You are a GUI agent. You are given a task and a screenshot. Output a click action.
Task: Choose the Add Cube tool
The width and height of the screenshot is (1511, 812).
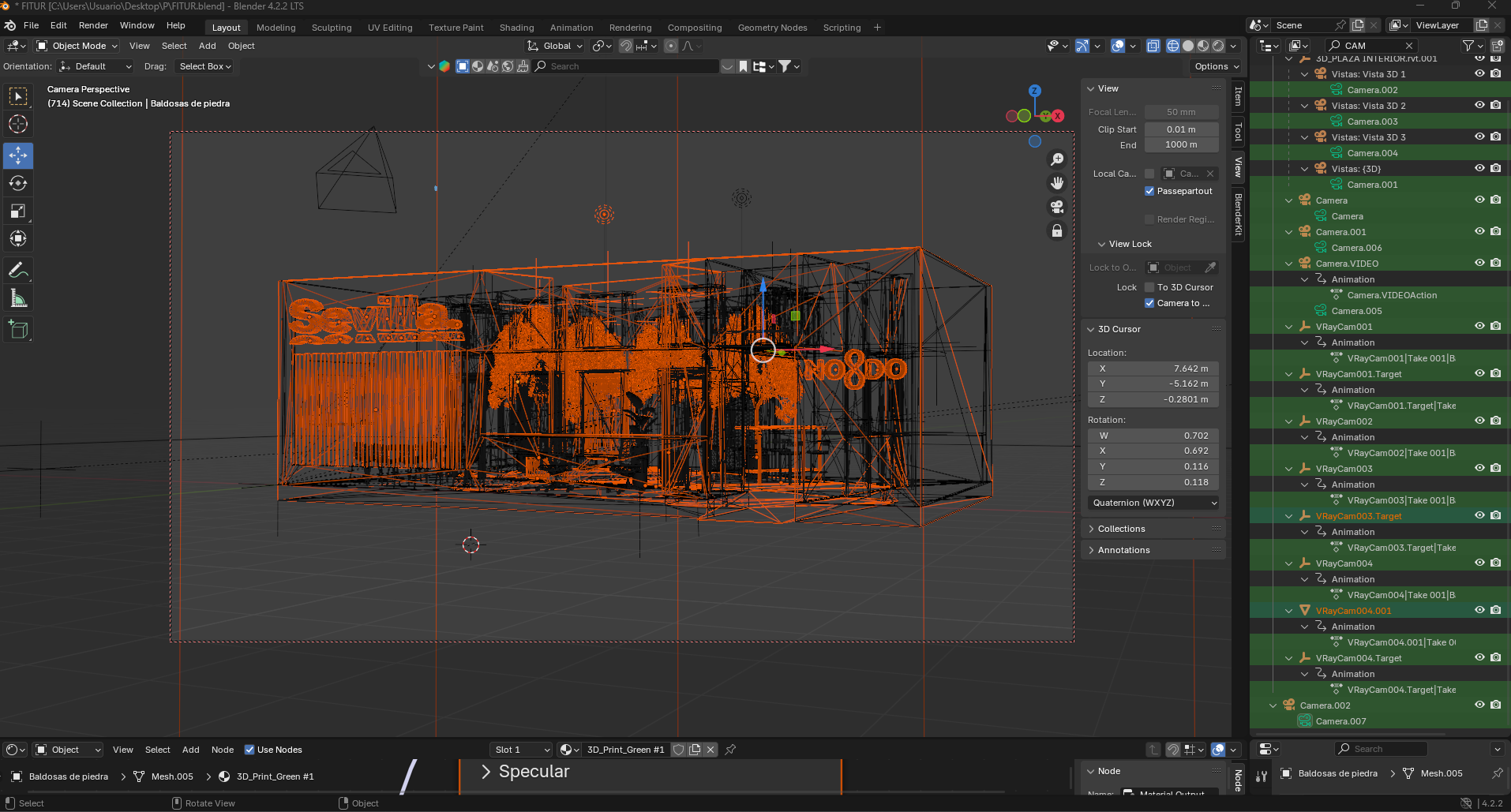18,329
